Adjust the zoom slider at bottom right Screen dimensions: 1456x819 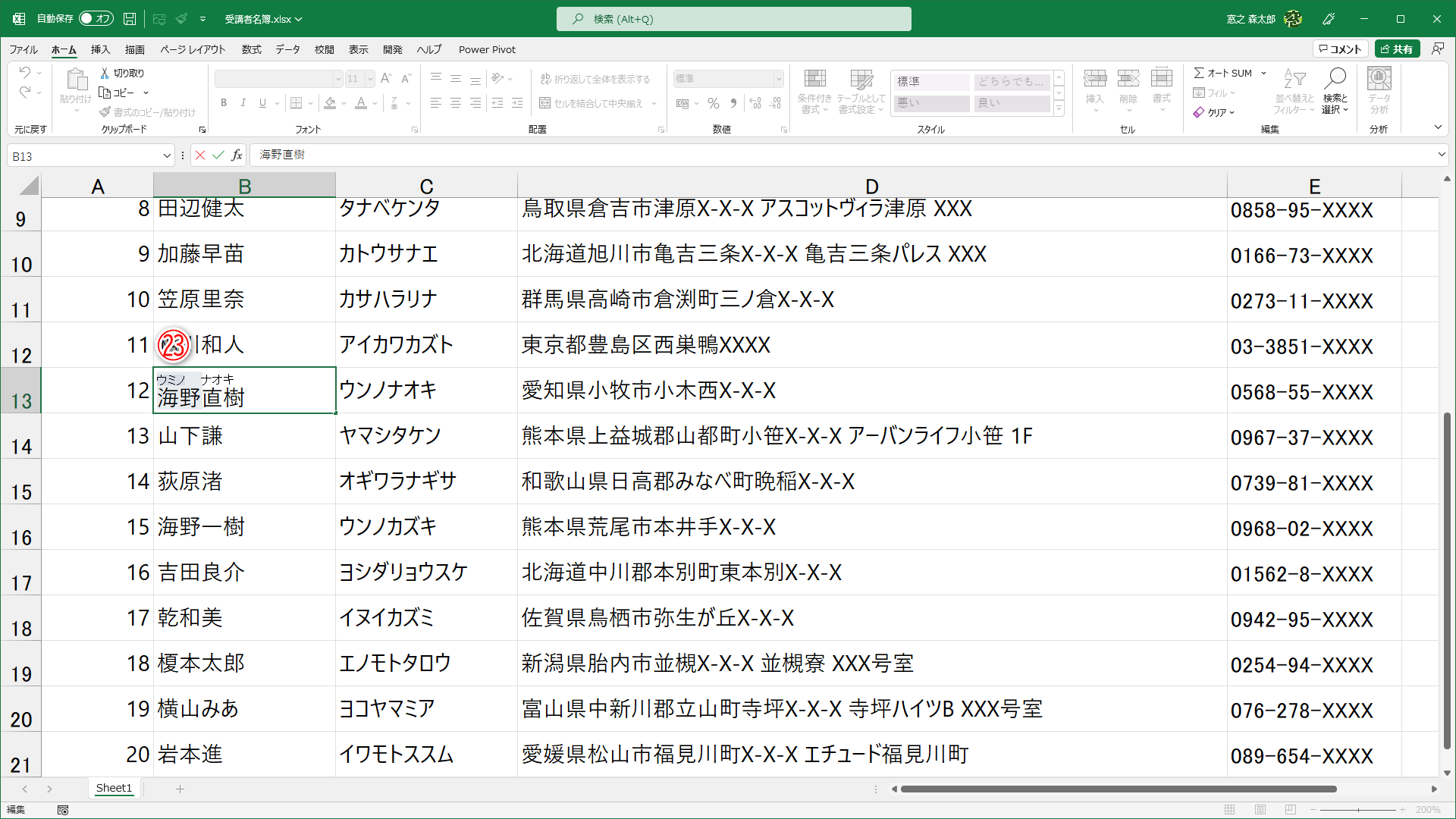click(x=1360, y=809)
